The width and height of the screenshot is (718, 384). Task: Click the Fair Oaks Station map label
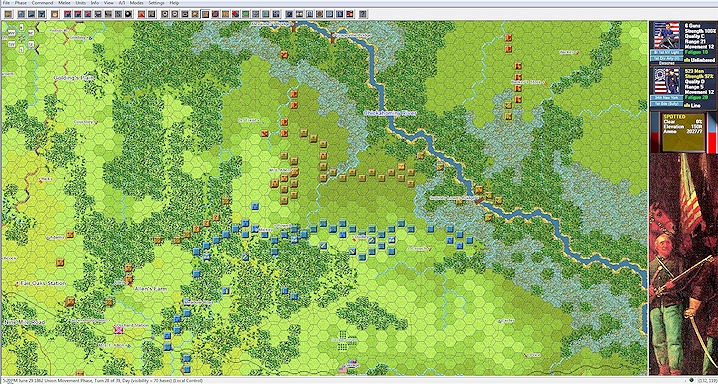(43, 283)
